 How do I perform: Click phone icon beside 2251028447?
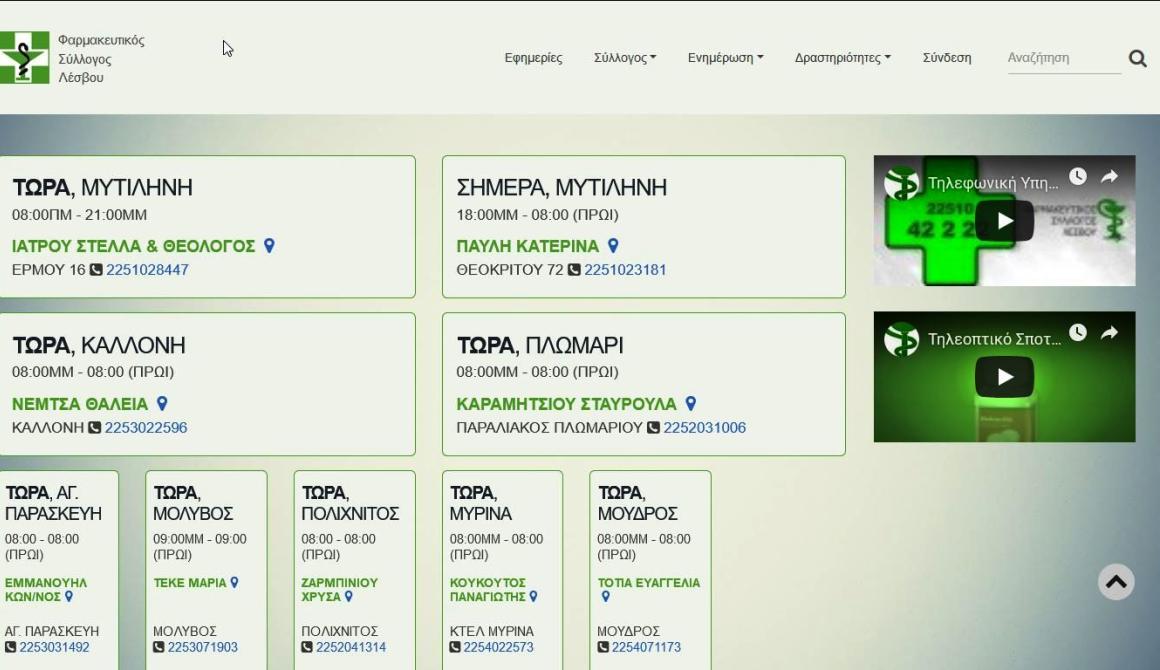point(95,270)
